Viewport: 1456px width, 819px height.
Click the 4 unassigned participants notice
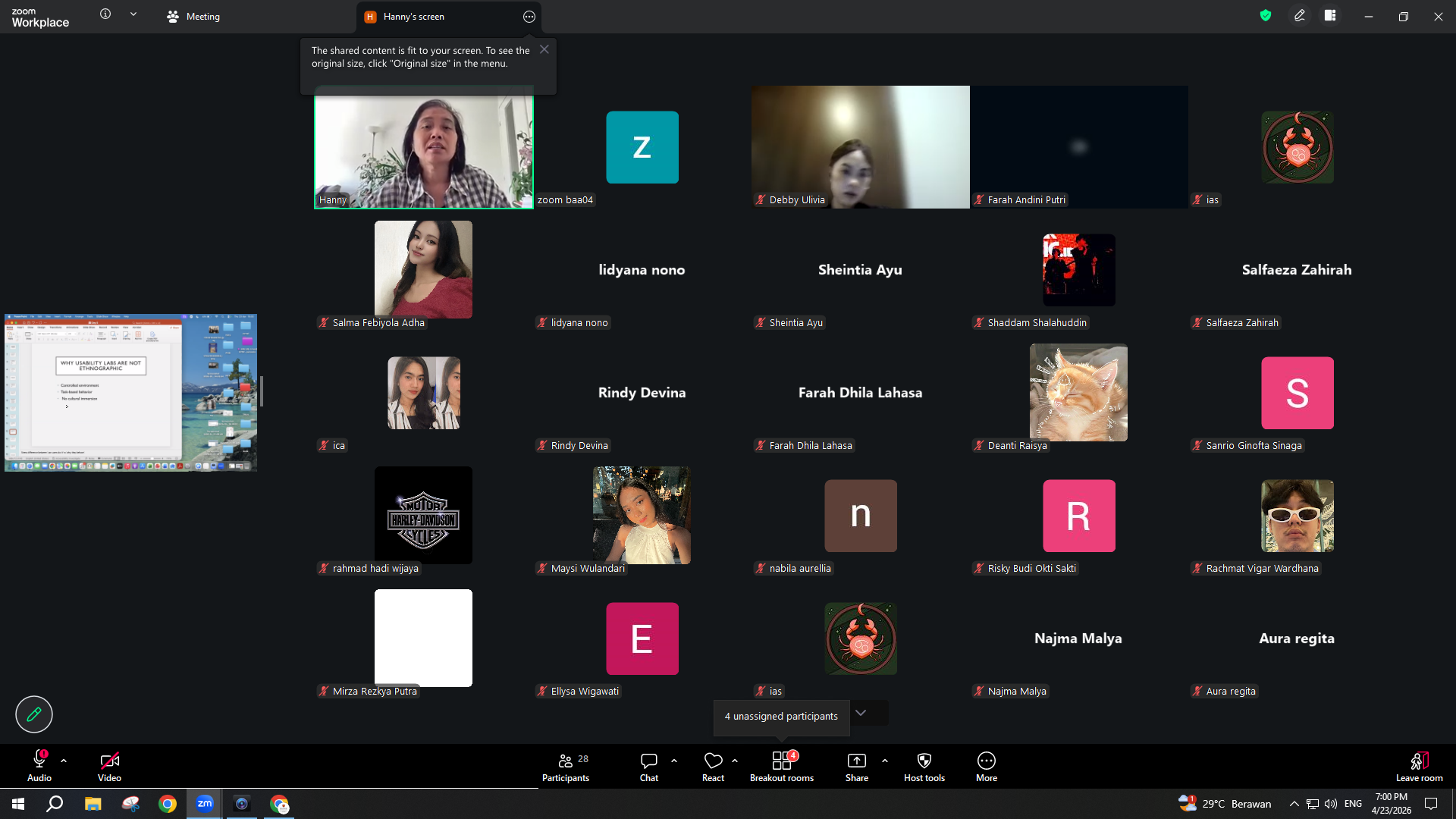tap(781, 717)
